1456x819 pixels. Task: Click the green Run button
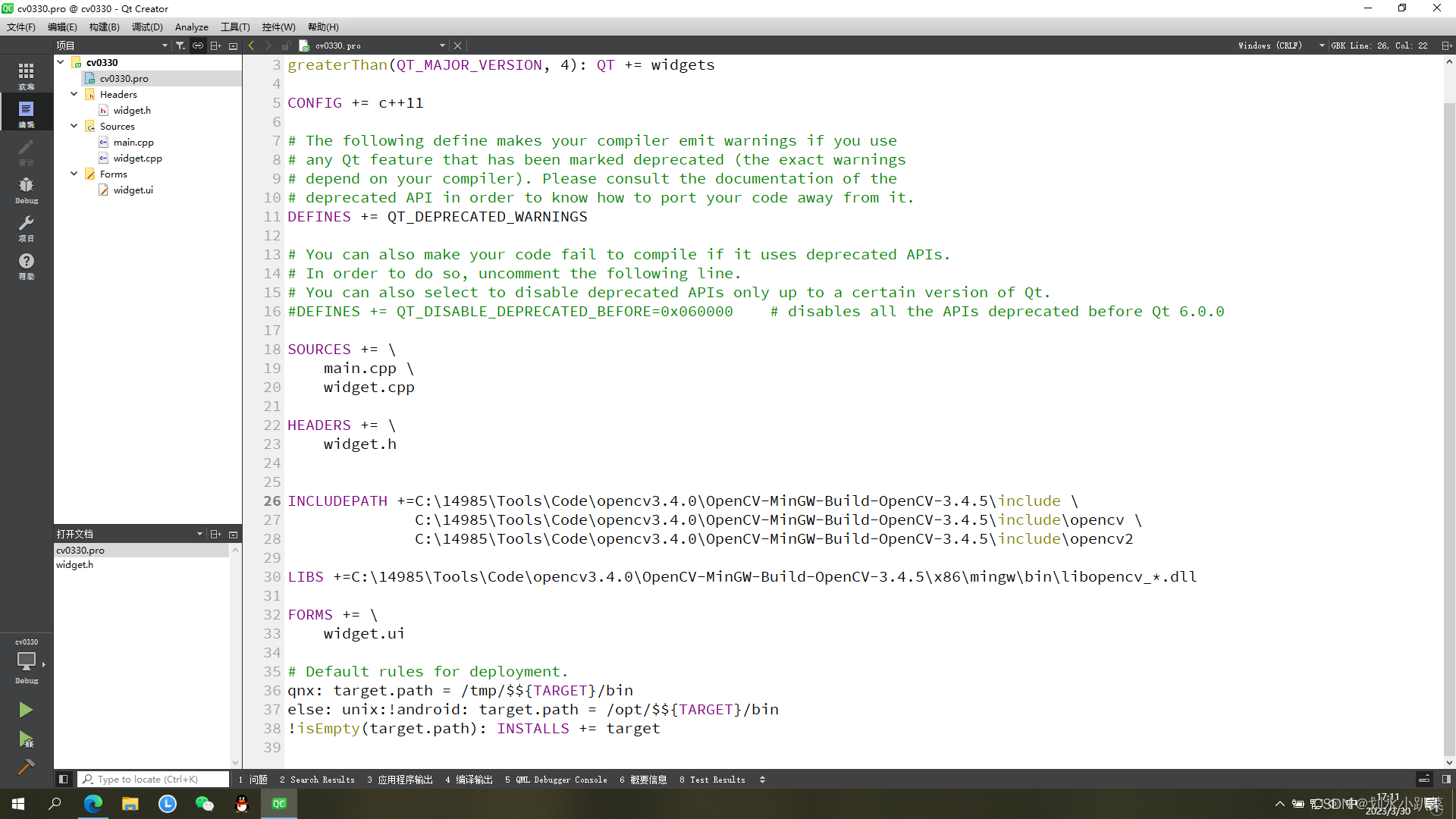click(x=26, y=710)
